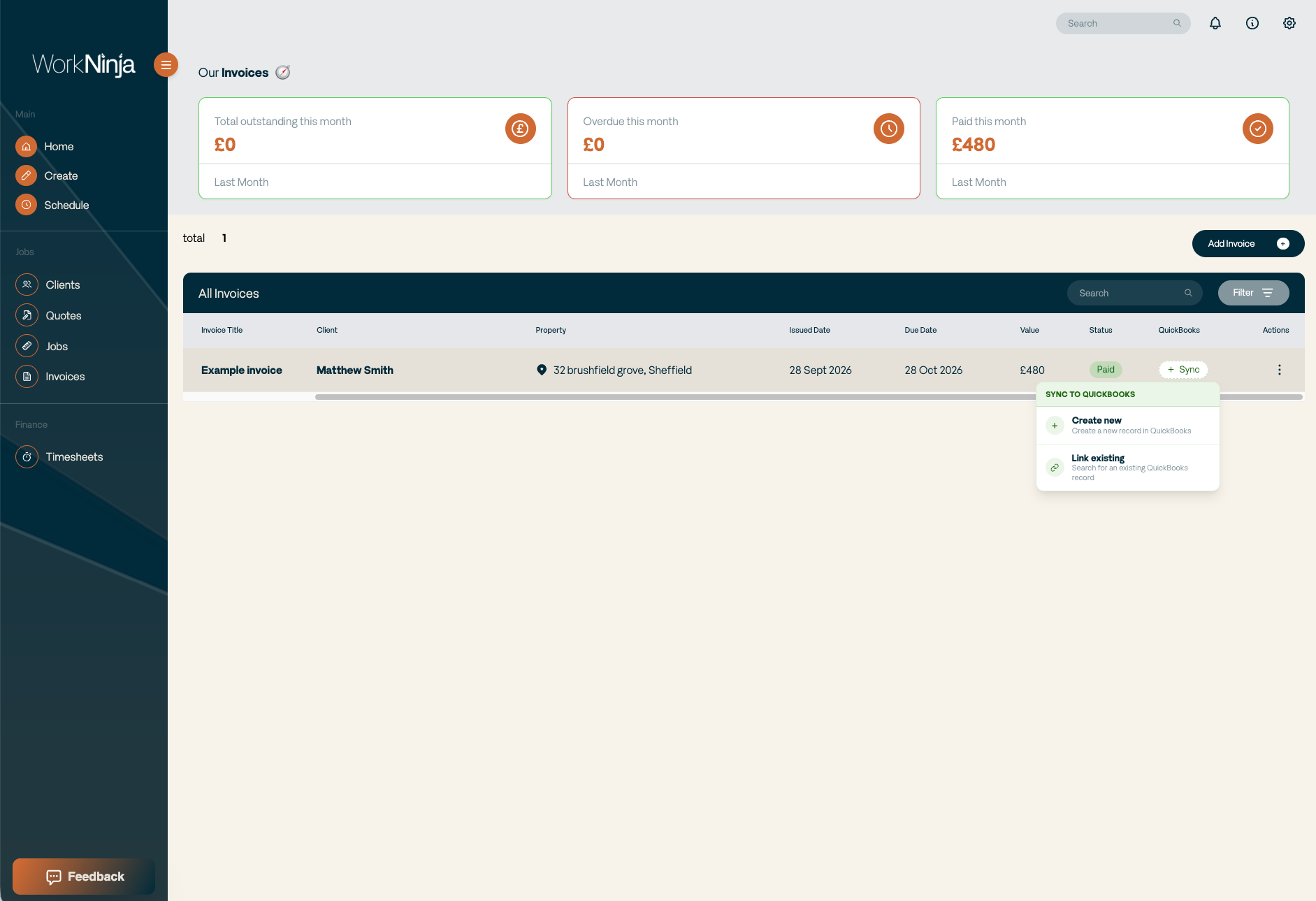Open the info circle icon
Viewport: 1316px width, 901px height.
[x=1252, y=23]
